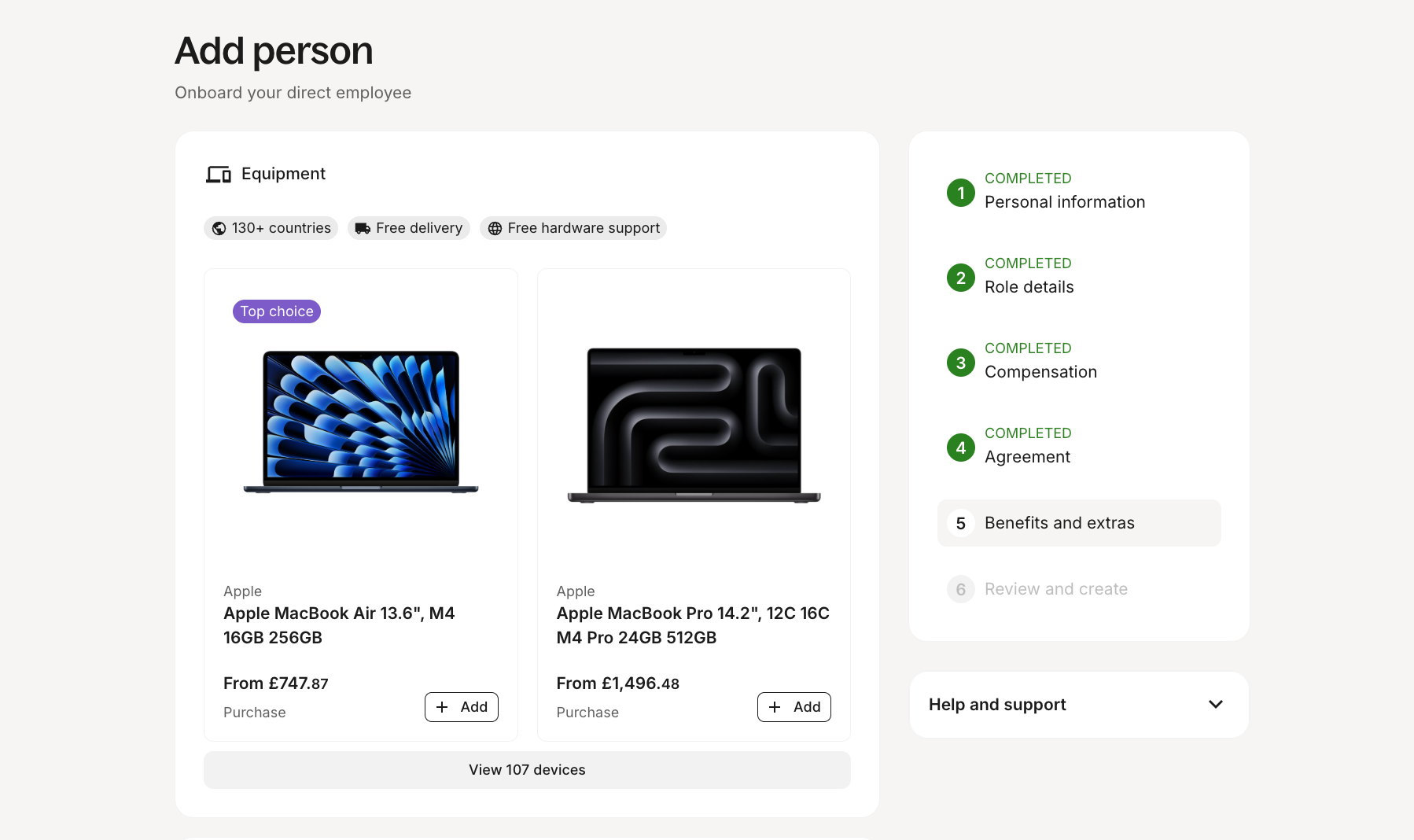Click step 6 number circle

coord(961,589)
